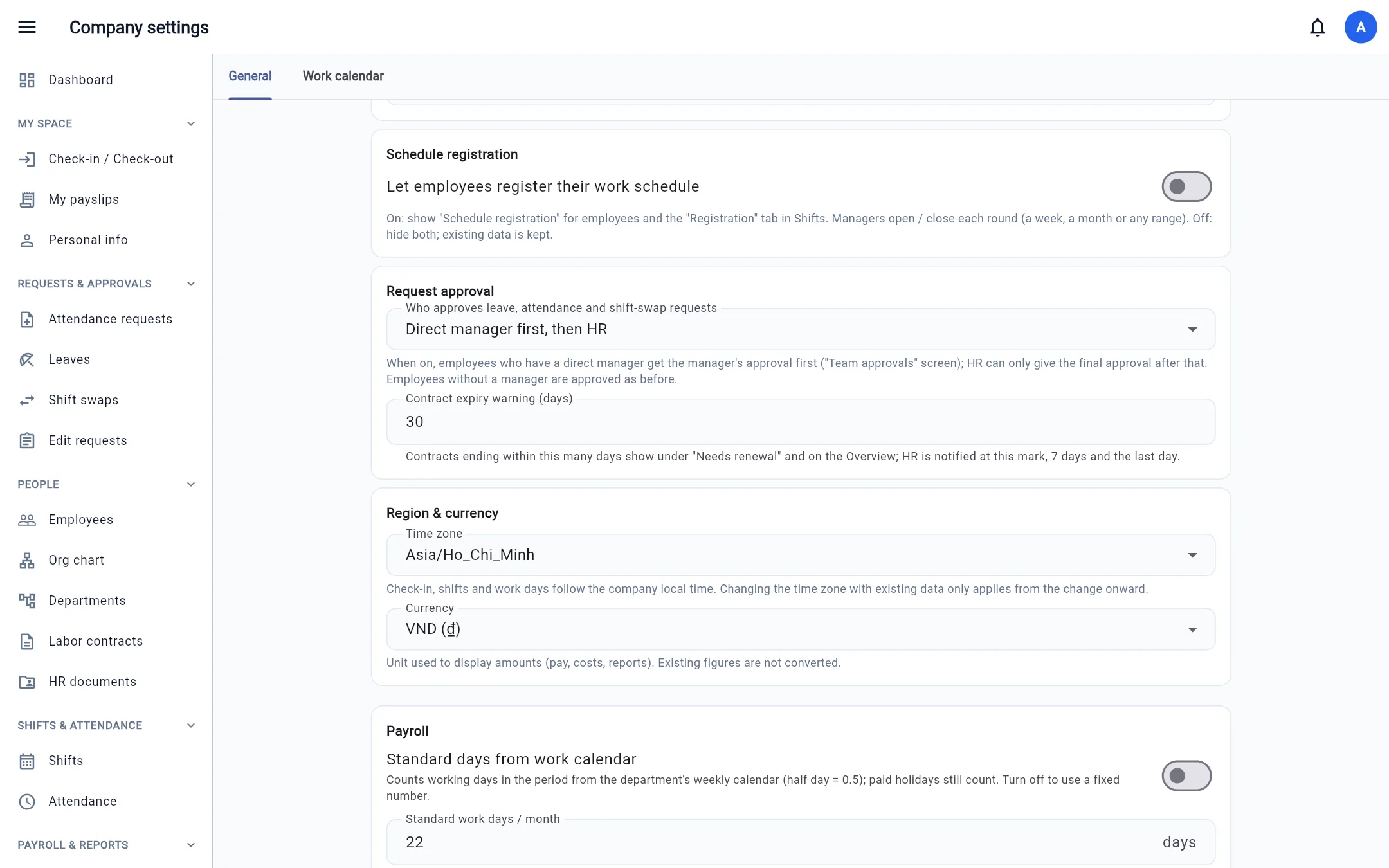This screenshot has width=1389, height=868.
Task: Click the Departments tree icon
Action: [27, 601]
